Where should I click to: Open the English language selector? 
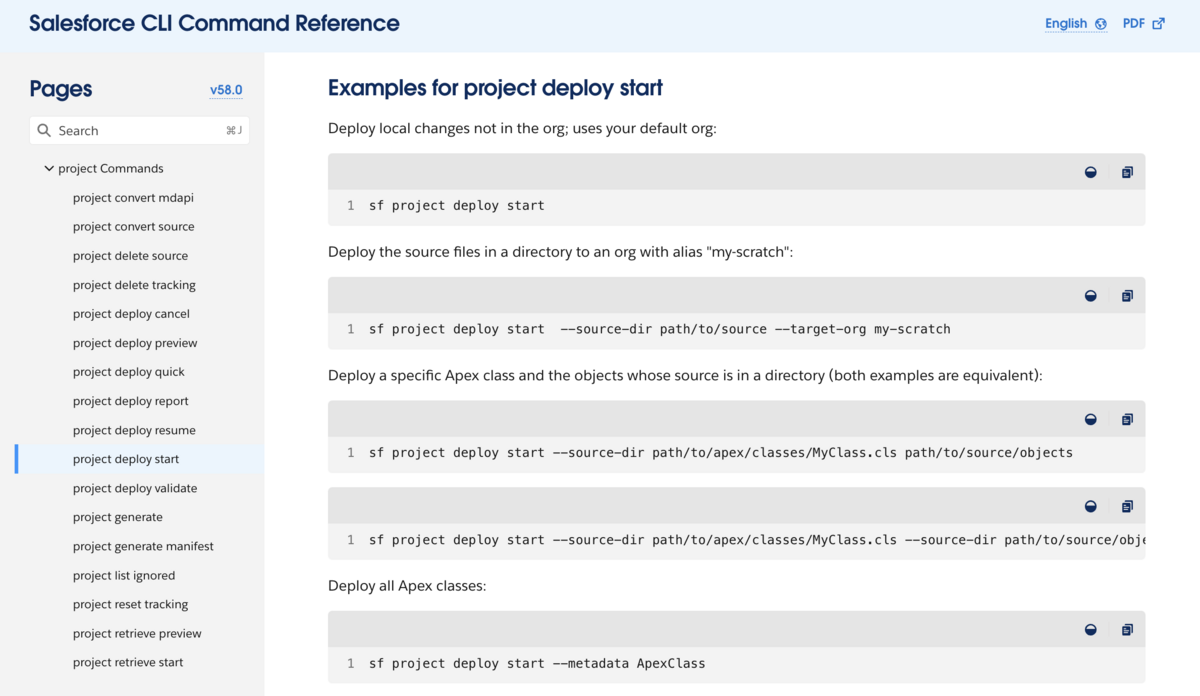point(1067,22)
